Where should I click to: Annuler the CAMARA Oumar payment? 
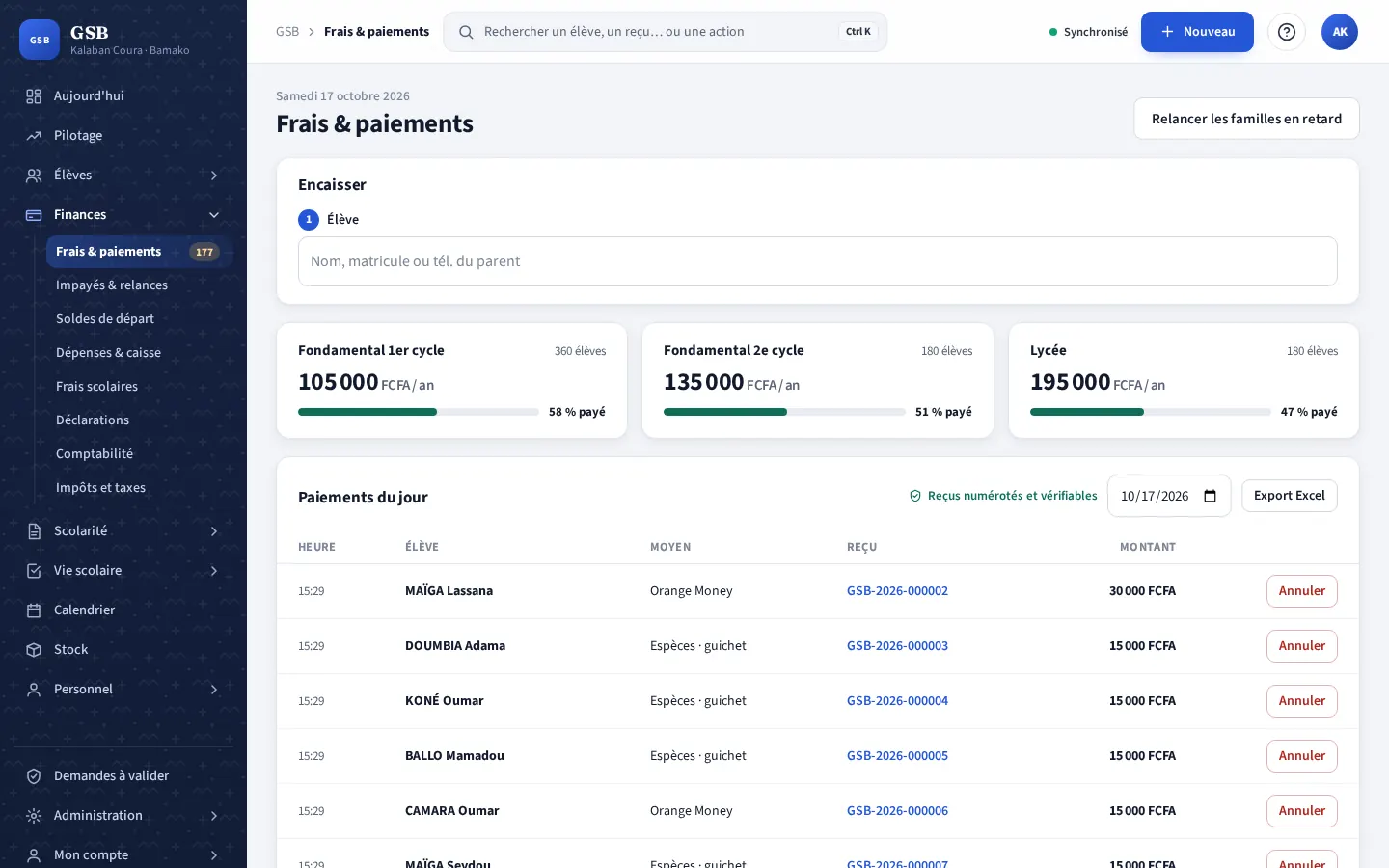[x=1301, y=811]
